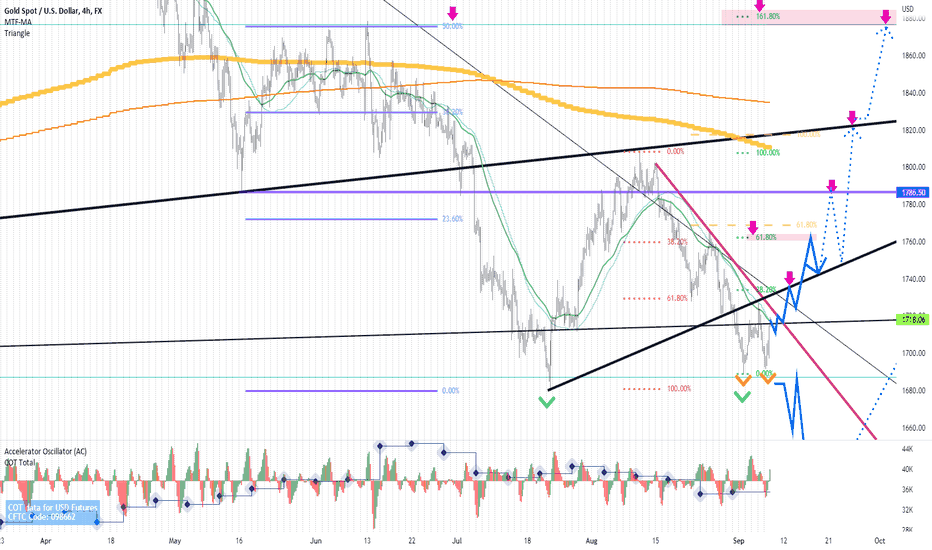Click the Sep label on time axis
This screenshot has width=932, height=550.
[x=739, y=541]
